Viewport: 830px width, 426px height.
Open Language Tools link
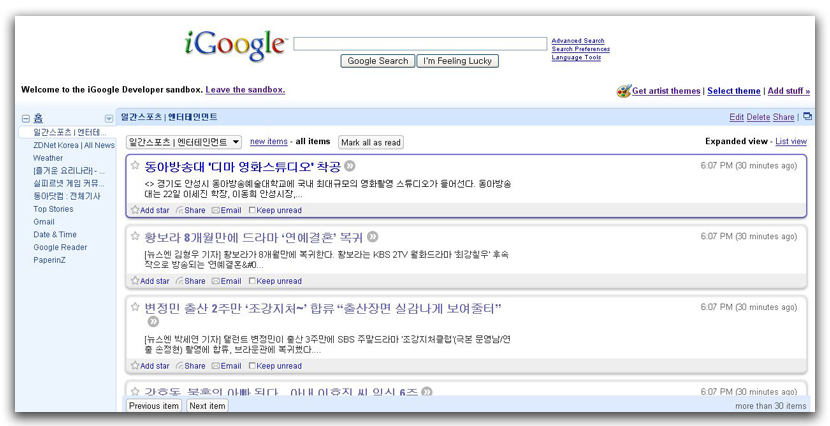pos(576,57)
